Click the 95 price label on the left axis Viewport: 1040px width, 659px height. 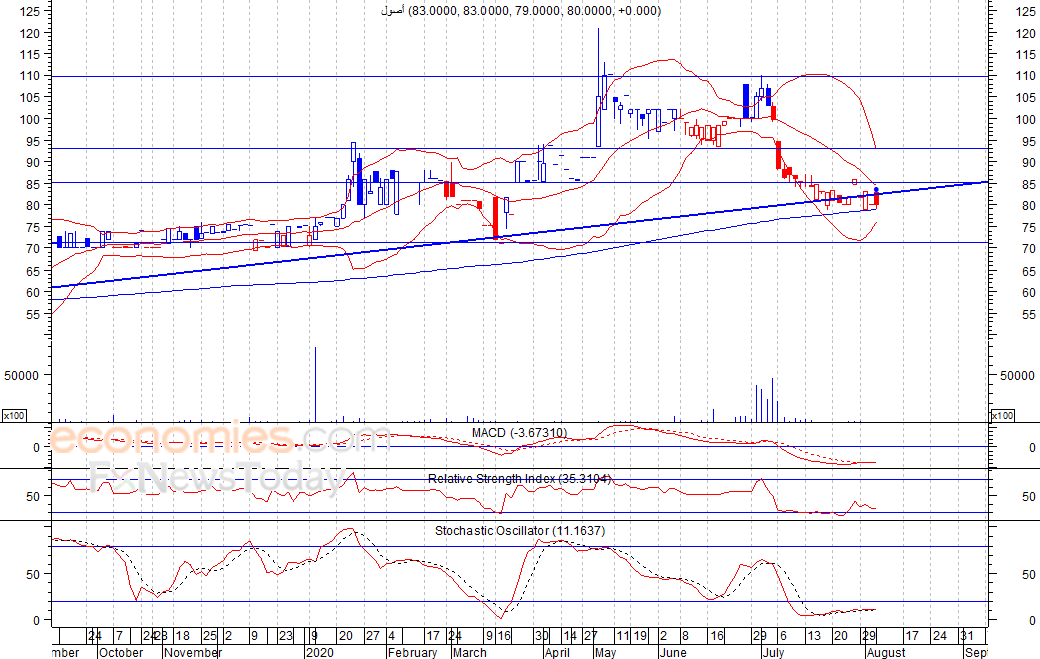33,141
